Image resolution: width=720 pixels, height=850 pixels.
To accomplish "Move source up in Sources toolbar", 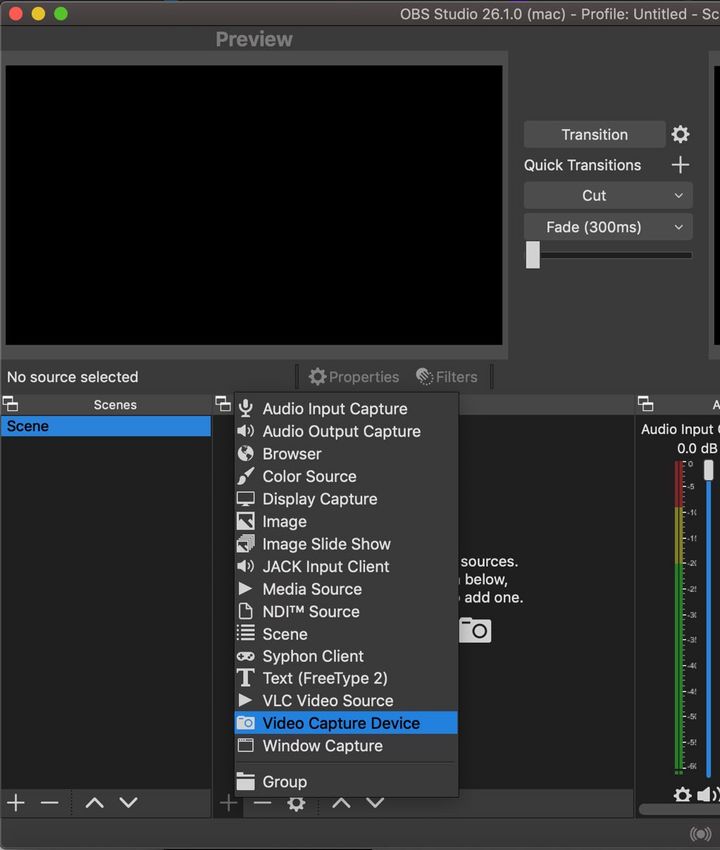I will click(341, 803).
